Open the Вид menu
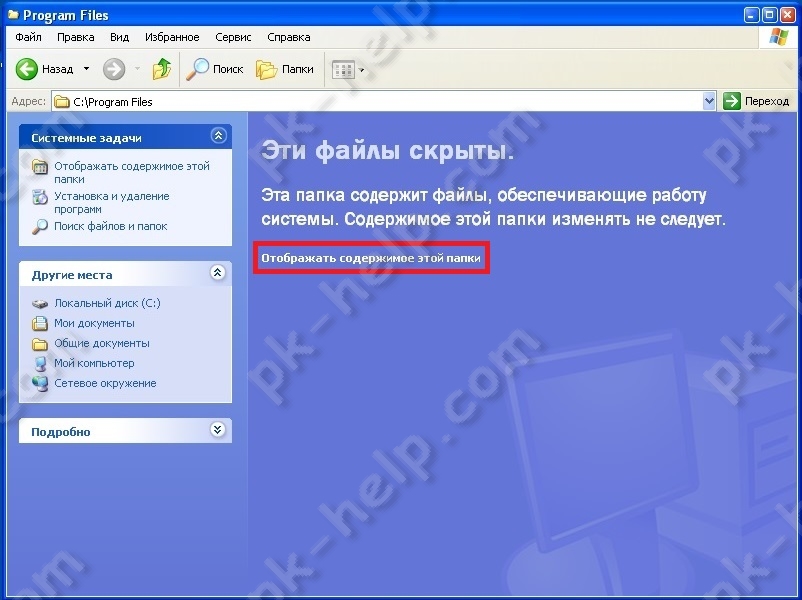 click(119, 37)
